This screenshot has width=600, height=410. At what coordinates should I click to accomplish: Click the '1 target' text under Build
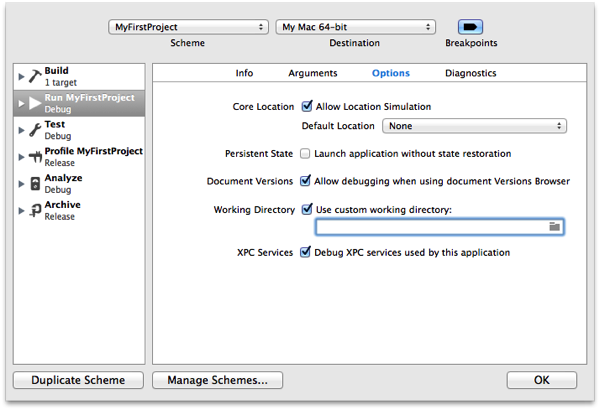60,82
